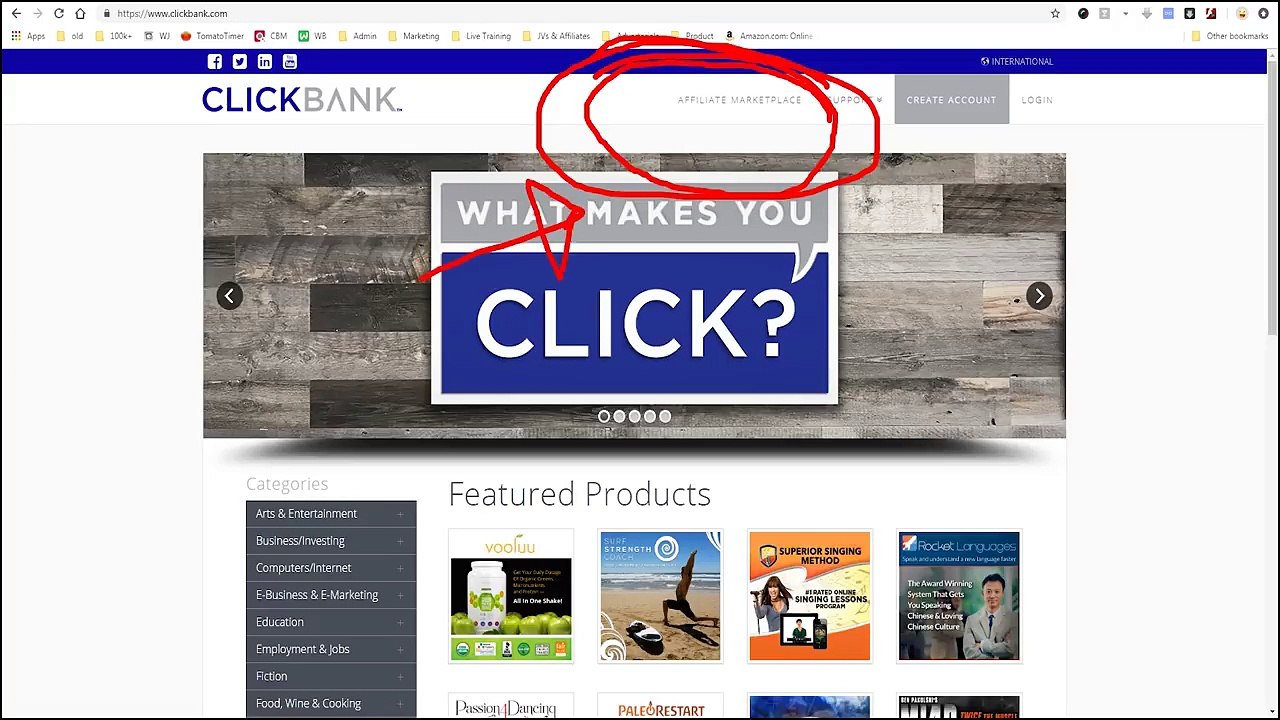Viewport: 1280px width, 720px height.
Task: Click the black download-arrow extension icon
Action: pyautogui.click(x=1189, y=14)
